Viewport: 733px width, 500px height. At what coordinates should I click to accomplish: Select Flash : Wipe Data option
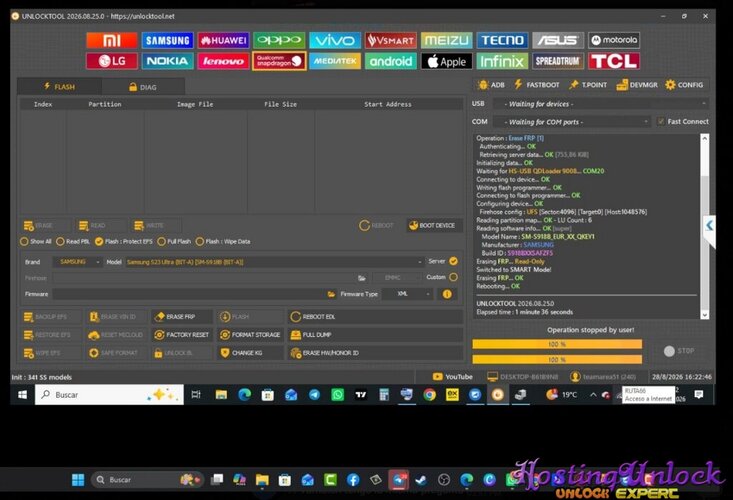point(223,242)
